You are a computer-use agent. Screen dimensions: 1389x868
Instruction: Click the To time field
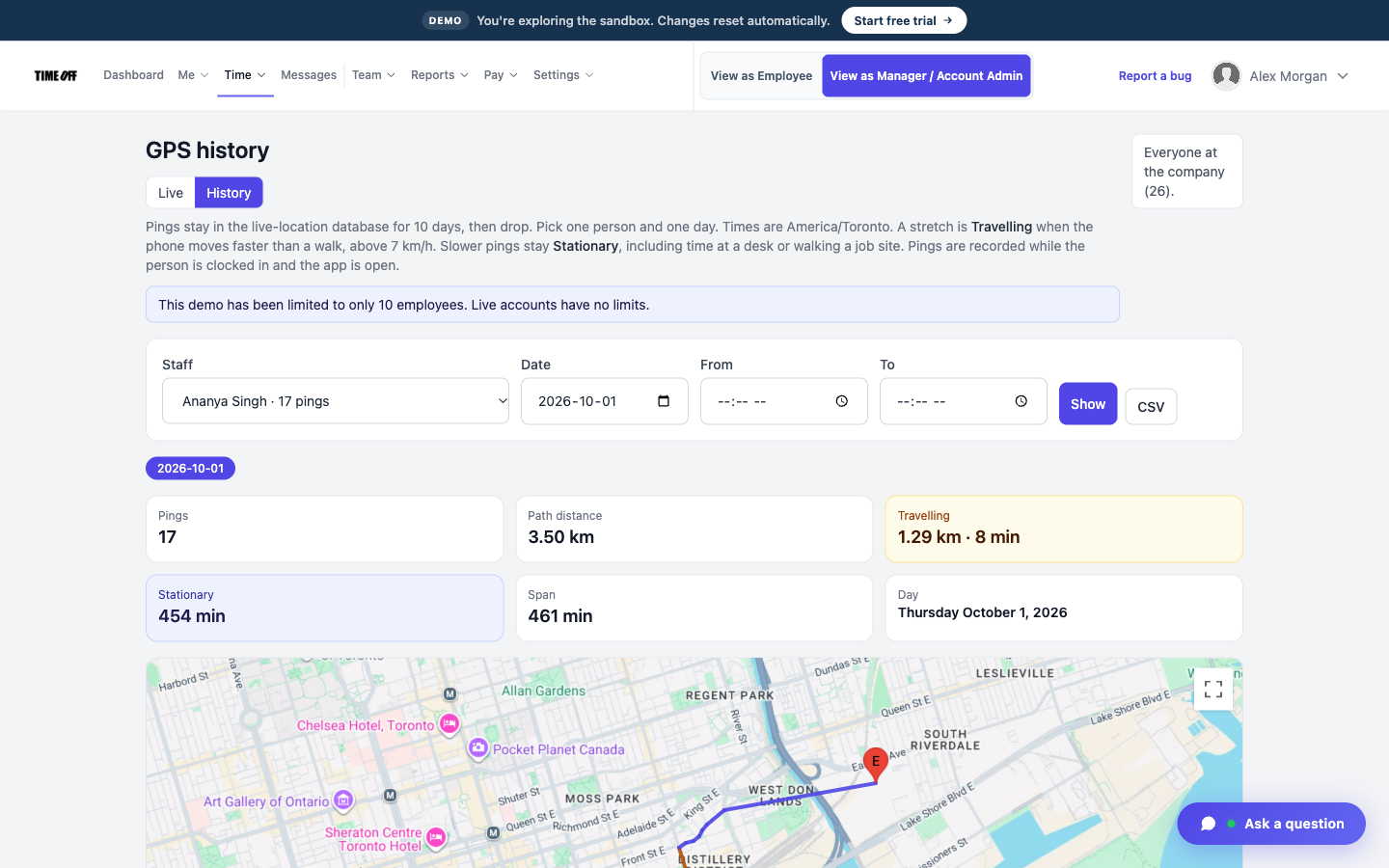(964, 401)
